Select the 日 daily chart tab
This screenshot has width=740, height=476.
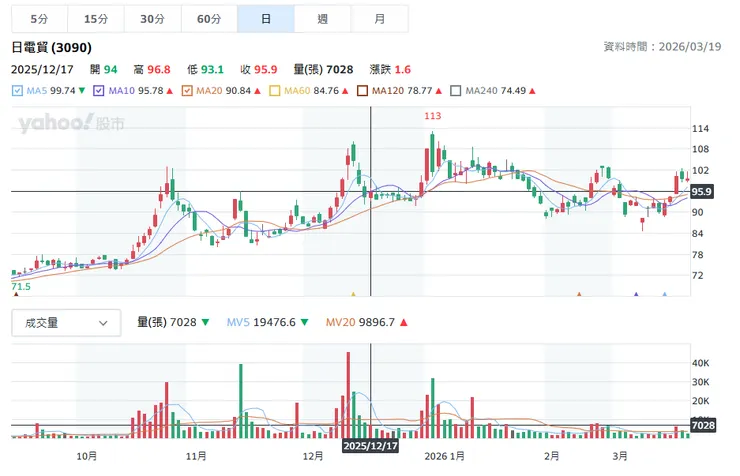point(266,19)
